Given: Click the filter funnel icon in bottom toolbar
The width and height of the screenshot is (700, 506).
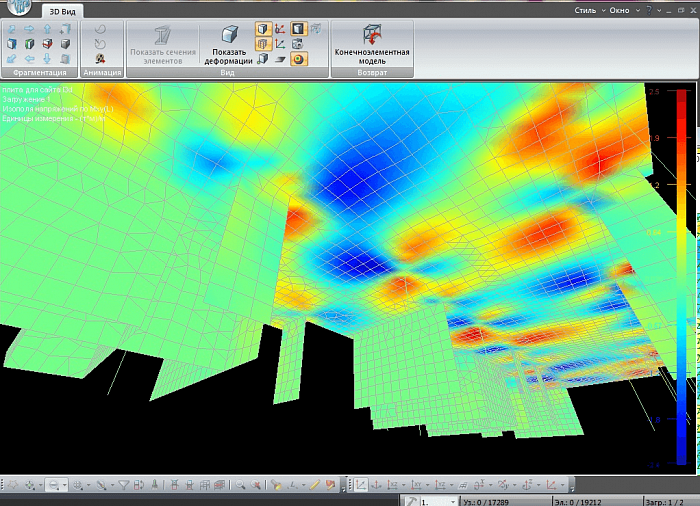Looking at the screenshot, I should (x=124, y=485).
